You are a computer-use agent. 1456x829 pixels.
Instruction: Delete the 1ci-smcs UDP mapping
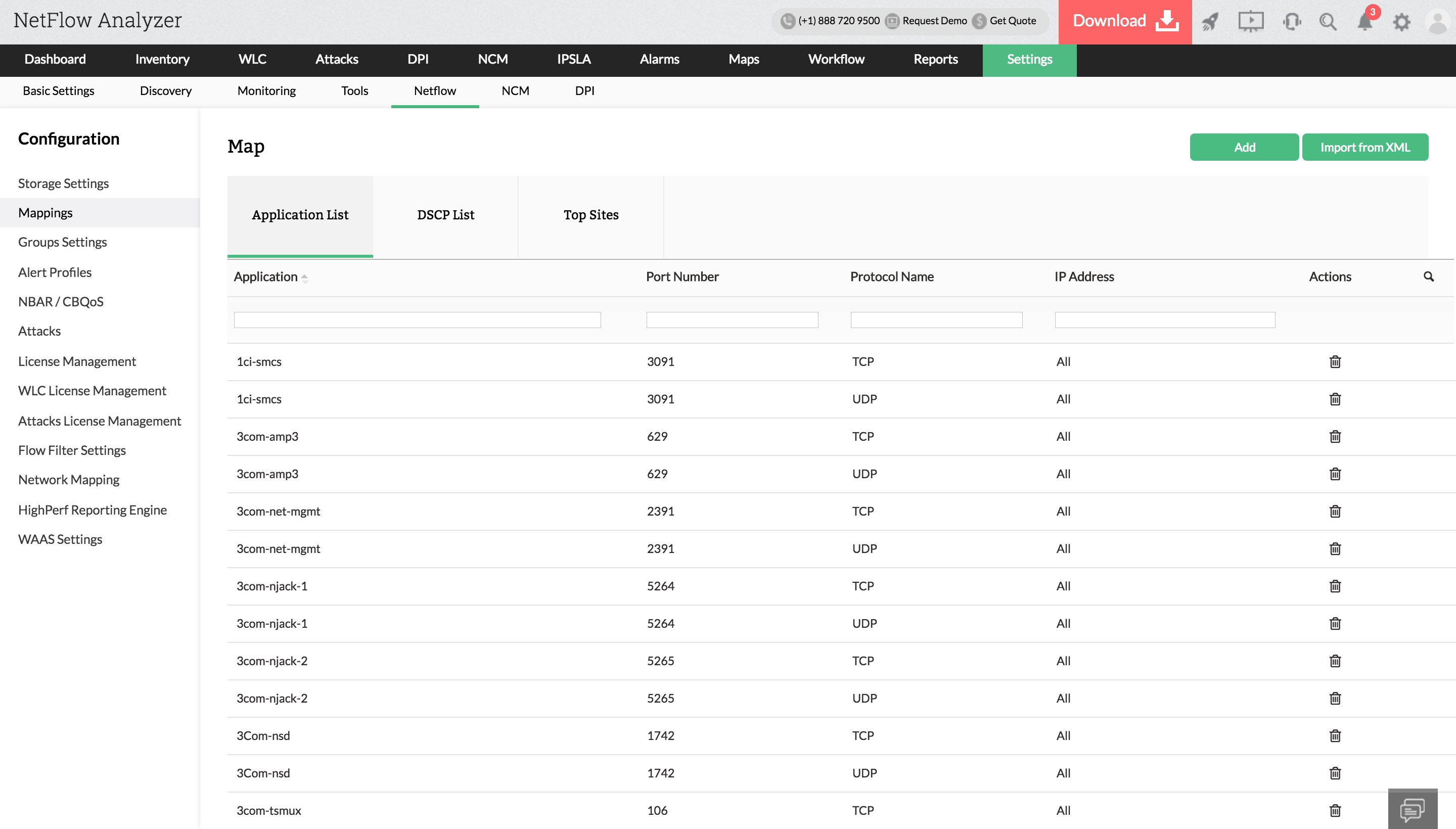1335,399
